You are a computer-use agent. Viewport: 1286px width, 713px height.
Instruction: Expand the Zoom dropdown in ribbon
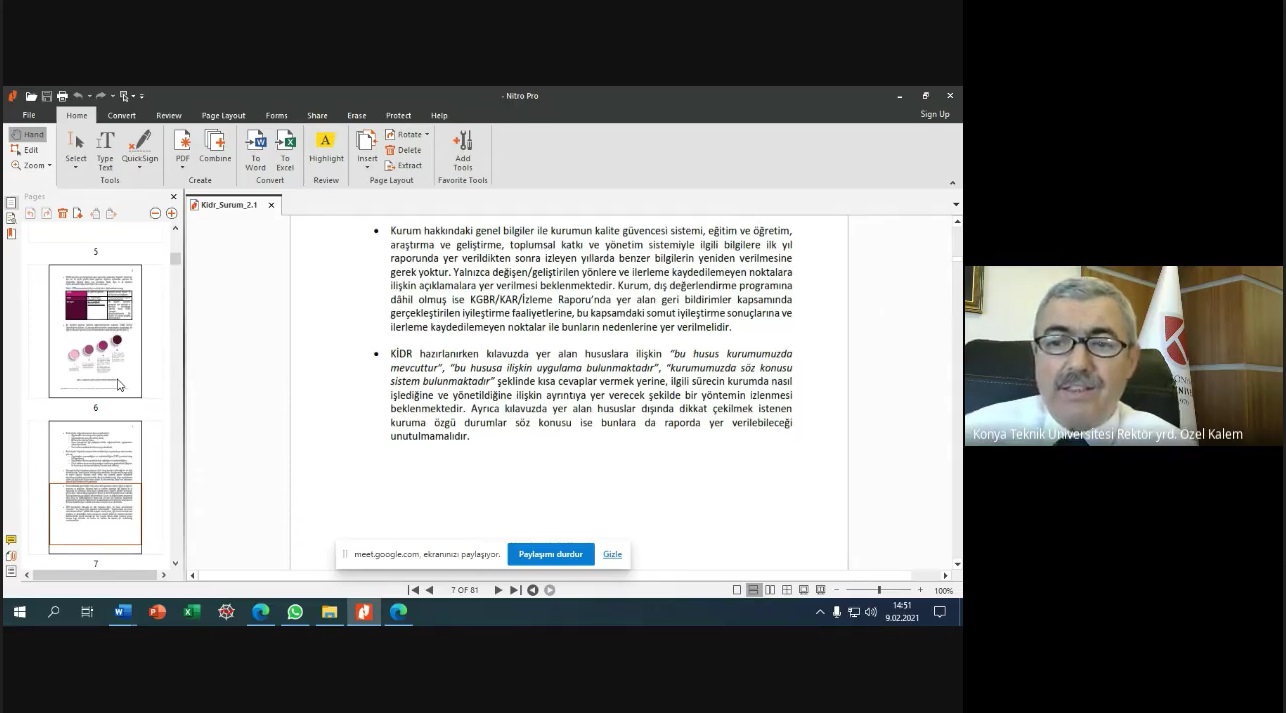pos(31,166)
